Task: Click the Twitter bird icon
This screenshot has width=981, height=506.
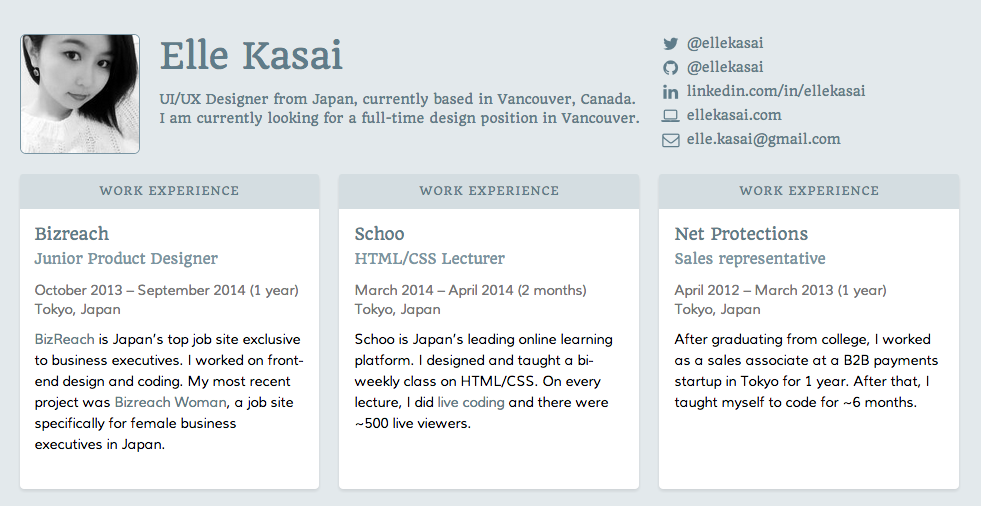Action: pos(670,44)
